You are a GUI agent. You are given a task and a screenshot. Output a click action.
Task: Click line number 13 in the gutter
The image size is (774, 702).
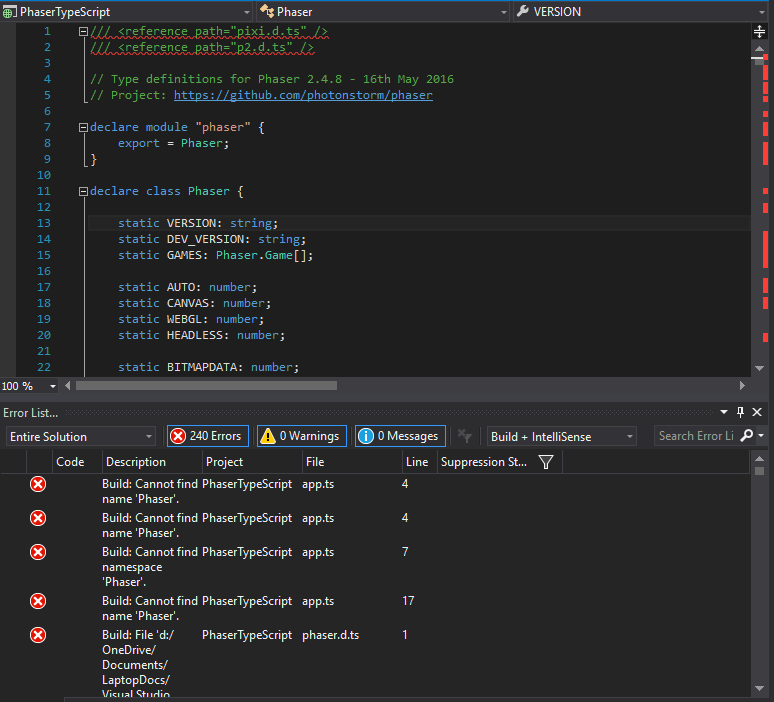pos(44,223)
